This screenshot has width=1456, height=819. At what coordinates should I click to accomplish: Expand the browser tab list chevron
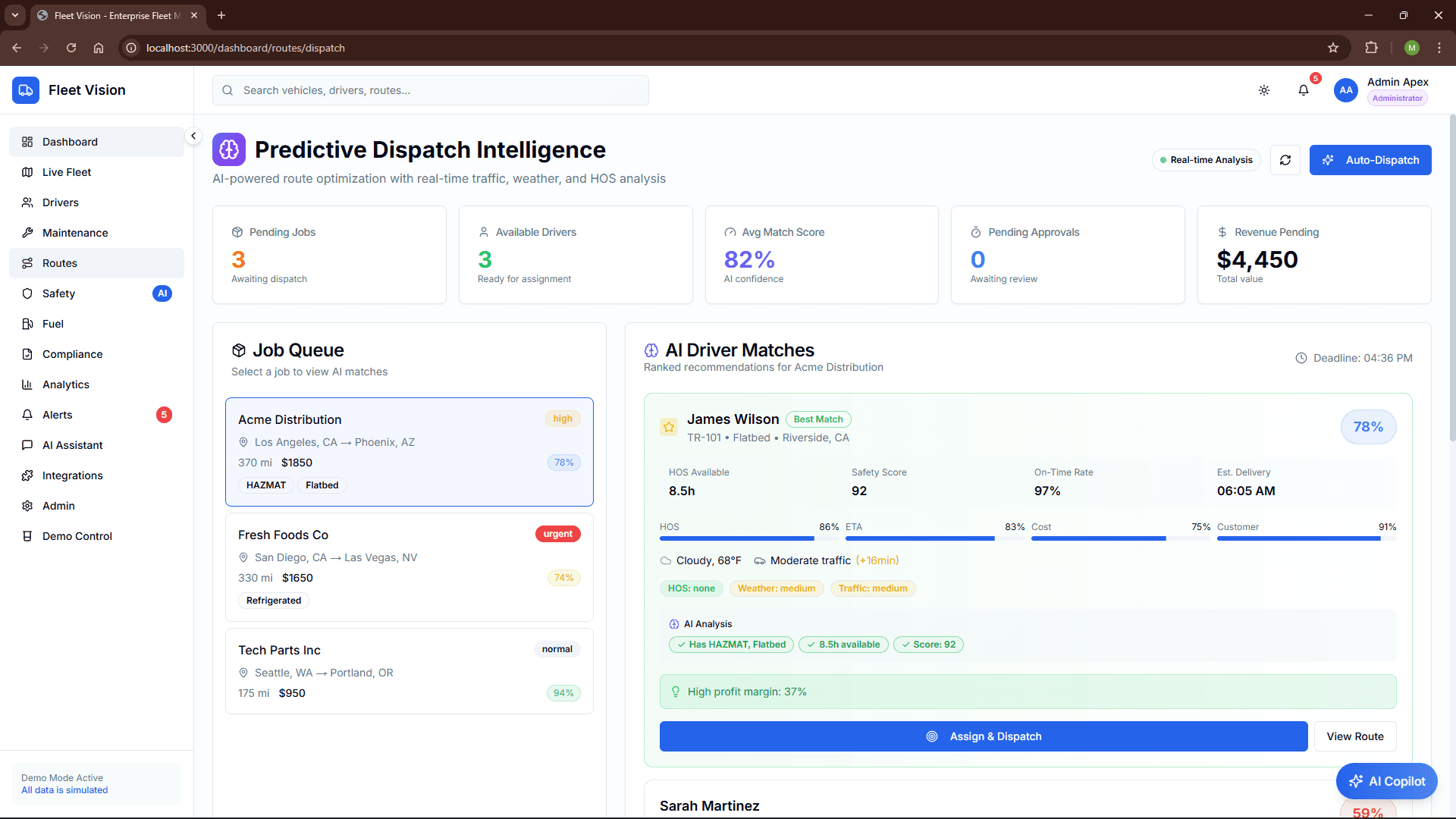[x=14, y=15]
